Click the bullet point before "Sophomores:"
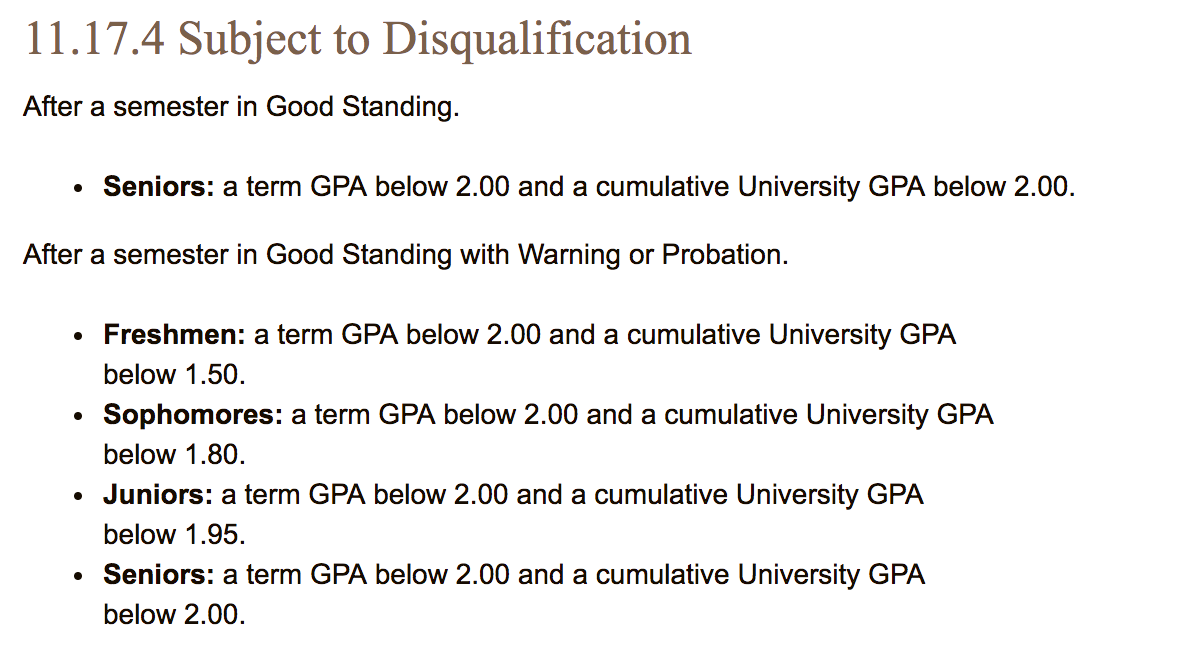1182x656 pixels. (x=78, y=417)
